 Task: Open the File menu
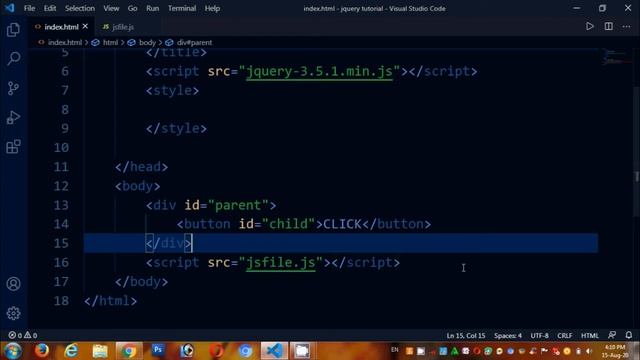click(29, 8)
